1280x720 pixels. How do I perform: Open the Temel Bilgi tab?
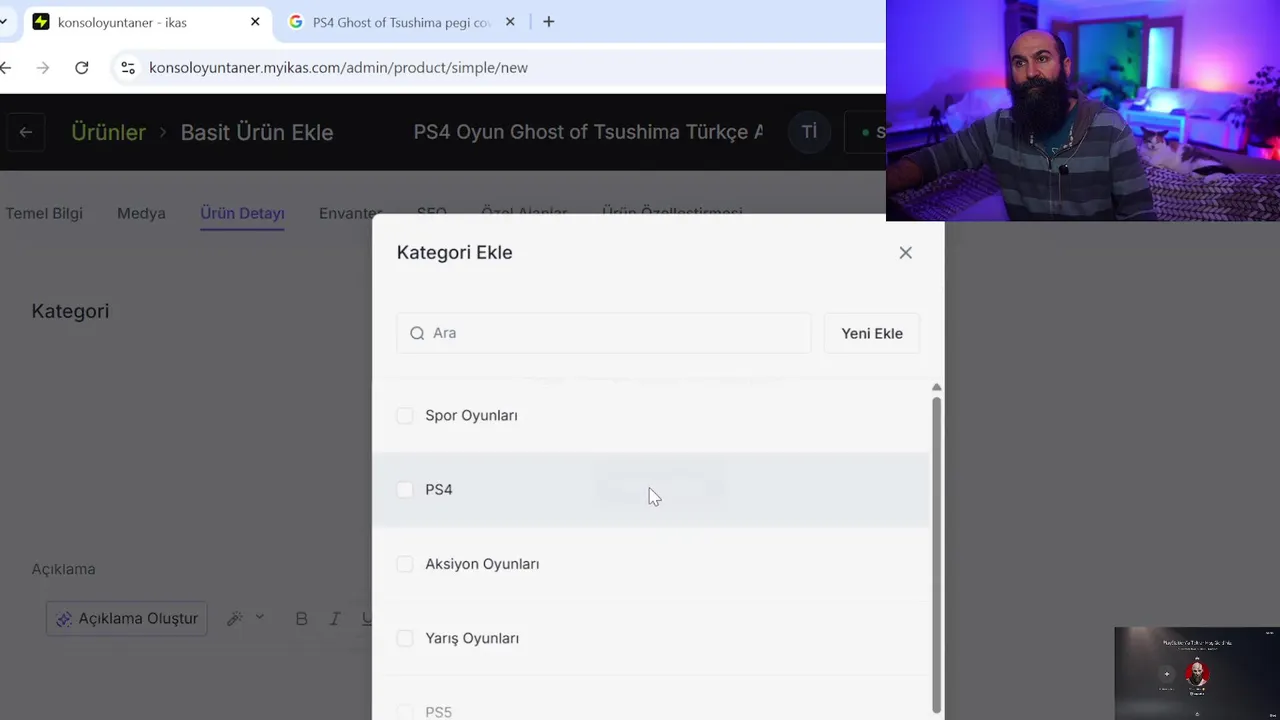point(44,213)
